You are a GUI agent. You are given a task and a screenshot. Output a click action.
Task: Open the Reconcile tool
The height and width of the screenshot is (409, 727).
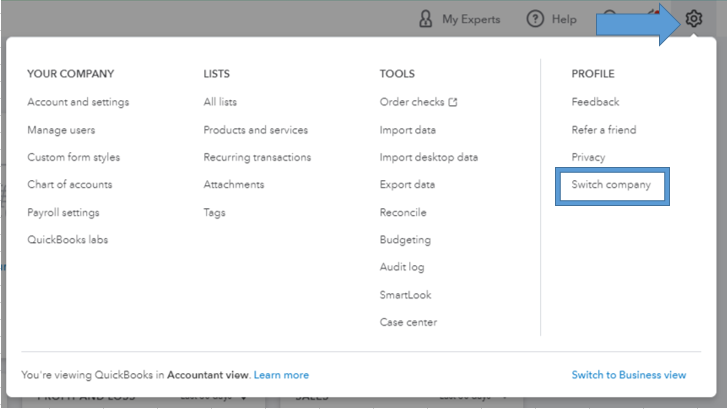[x=403, y=212]
